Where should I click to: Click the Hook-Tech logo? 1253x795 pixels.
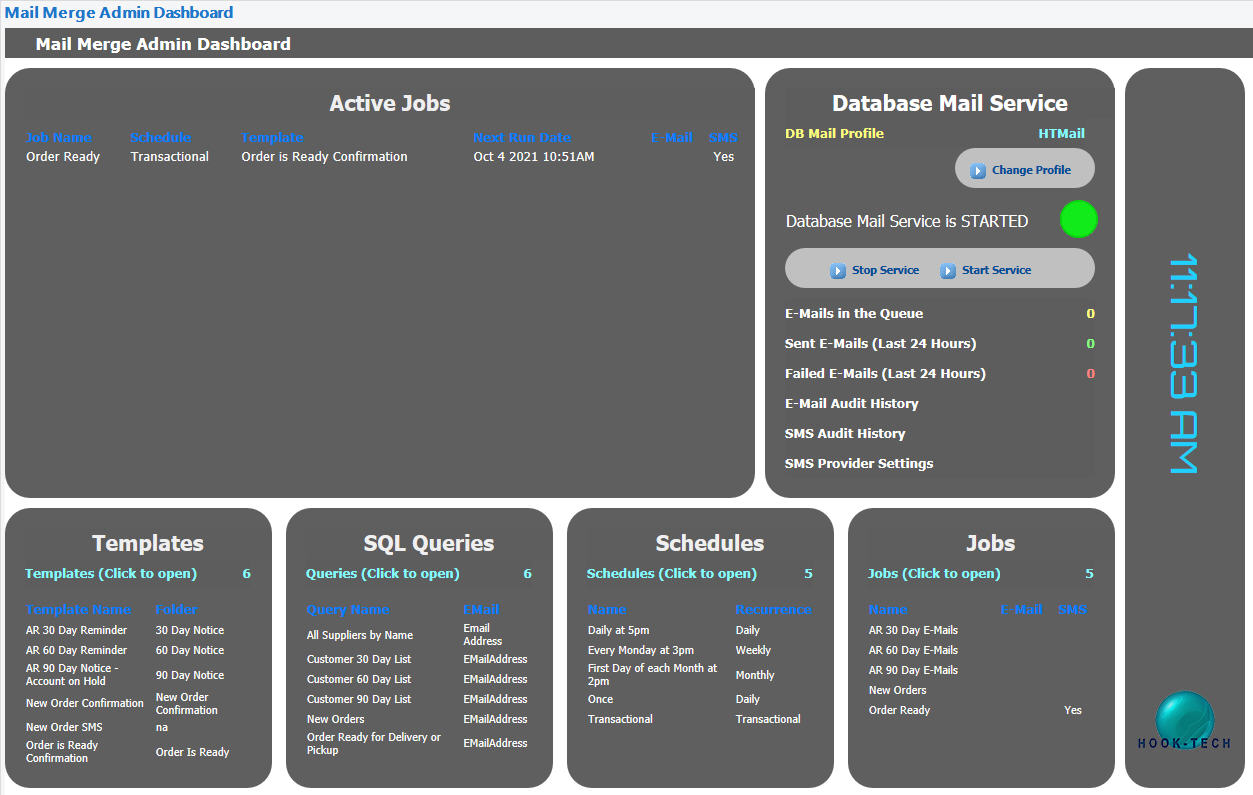(1185, 722)
